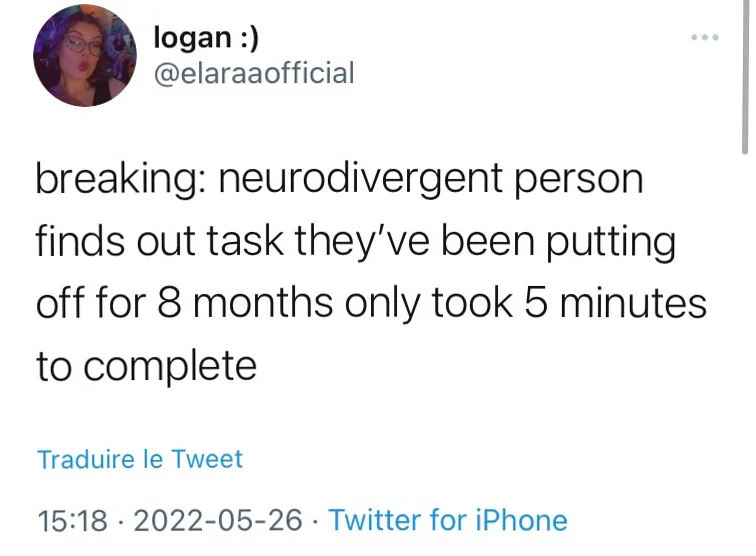Image resolution: width=756 pixels, height=556 pixels.
Task: Open the 'logan :)' display name profile
Action: (x=206, y=38)
